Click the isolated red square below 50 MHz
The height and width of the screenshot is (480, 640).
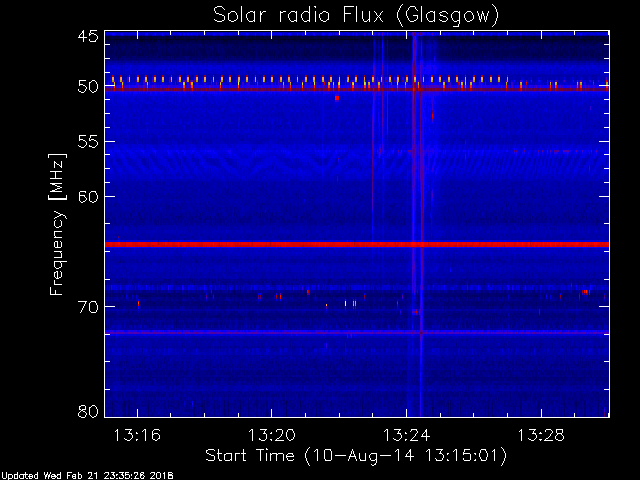[337, 98]
